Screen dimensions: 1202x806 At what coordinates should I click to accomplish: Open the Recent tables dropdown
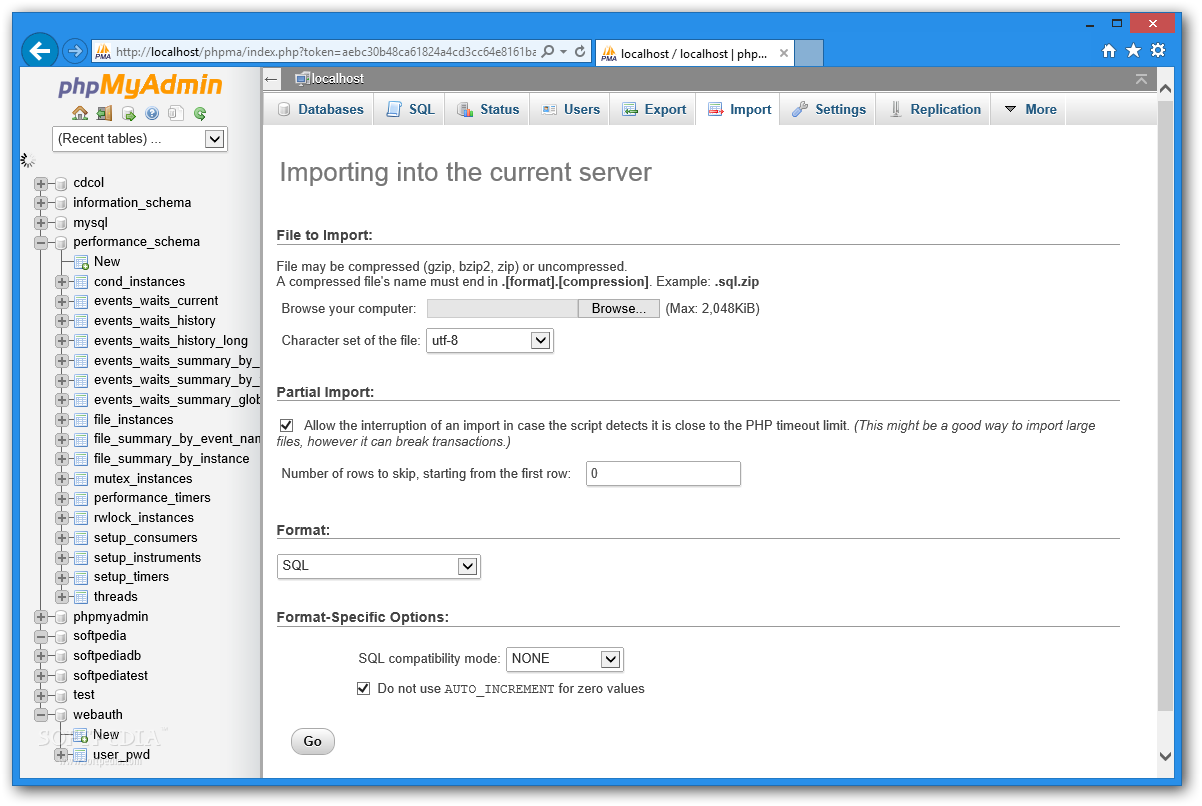[x=140, y=139]
